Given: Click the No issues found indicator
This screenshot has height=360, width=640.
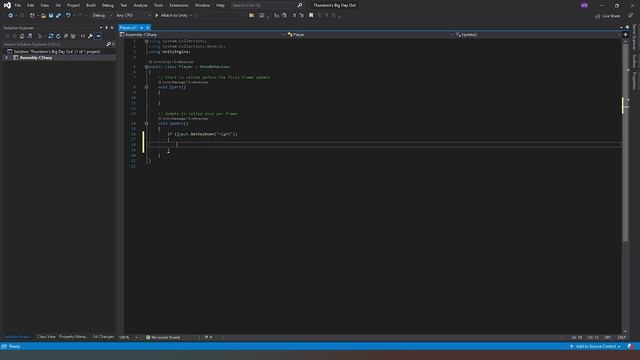Looking at the screenshot, I should (163, 338).
